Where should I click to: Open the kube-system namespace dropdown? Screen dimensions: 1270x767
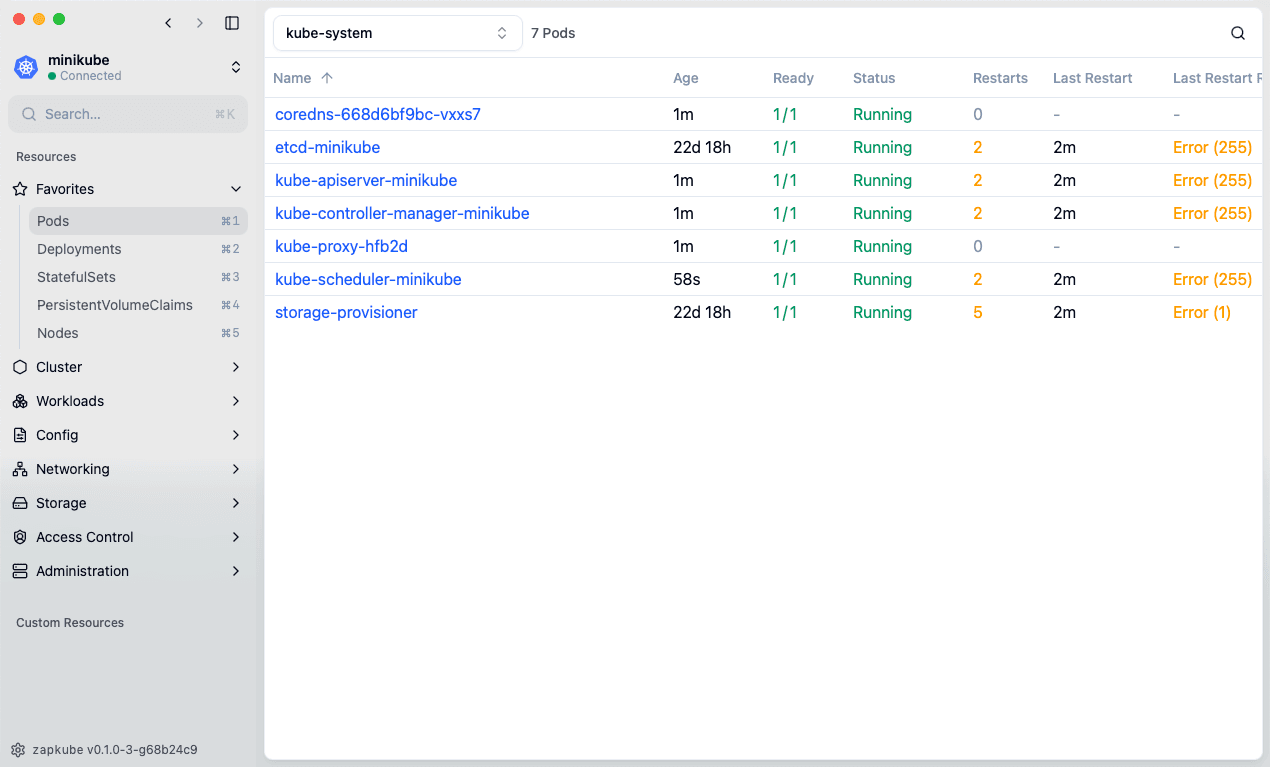(398, 33)
